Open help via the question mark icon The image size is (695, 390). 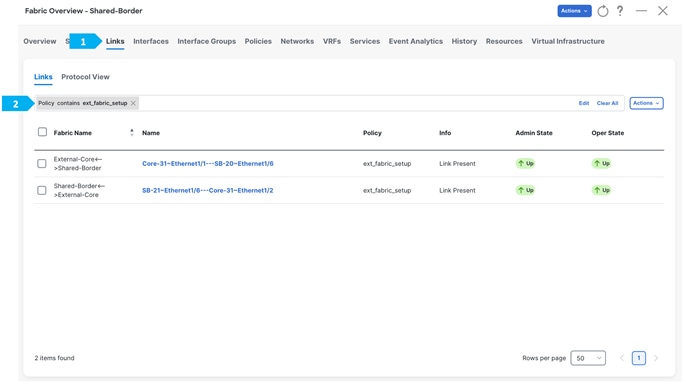(620, 11)
